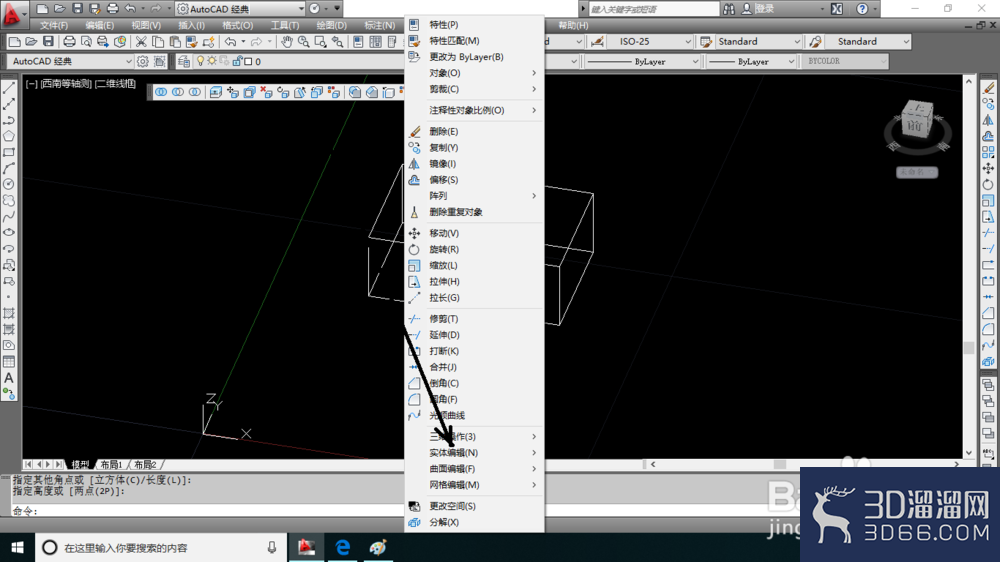Select the Move tool icon in the right toolbar

pos(988,168)
